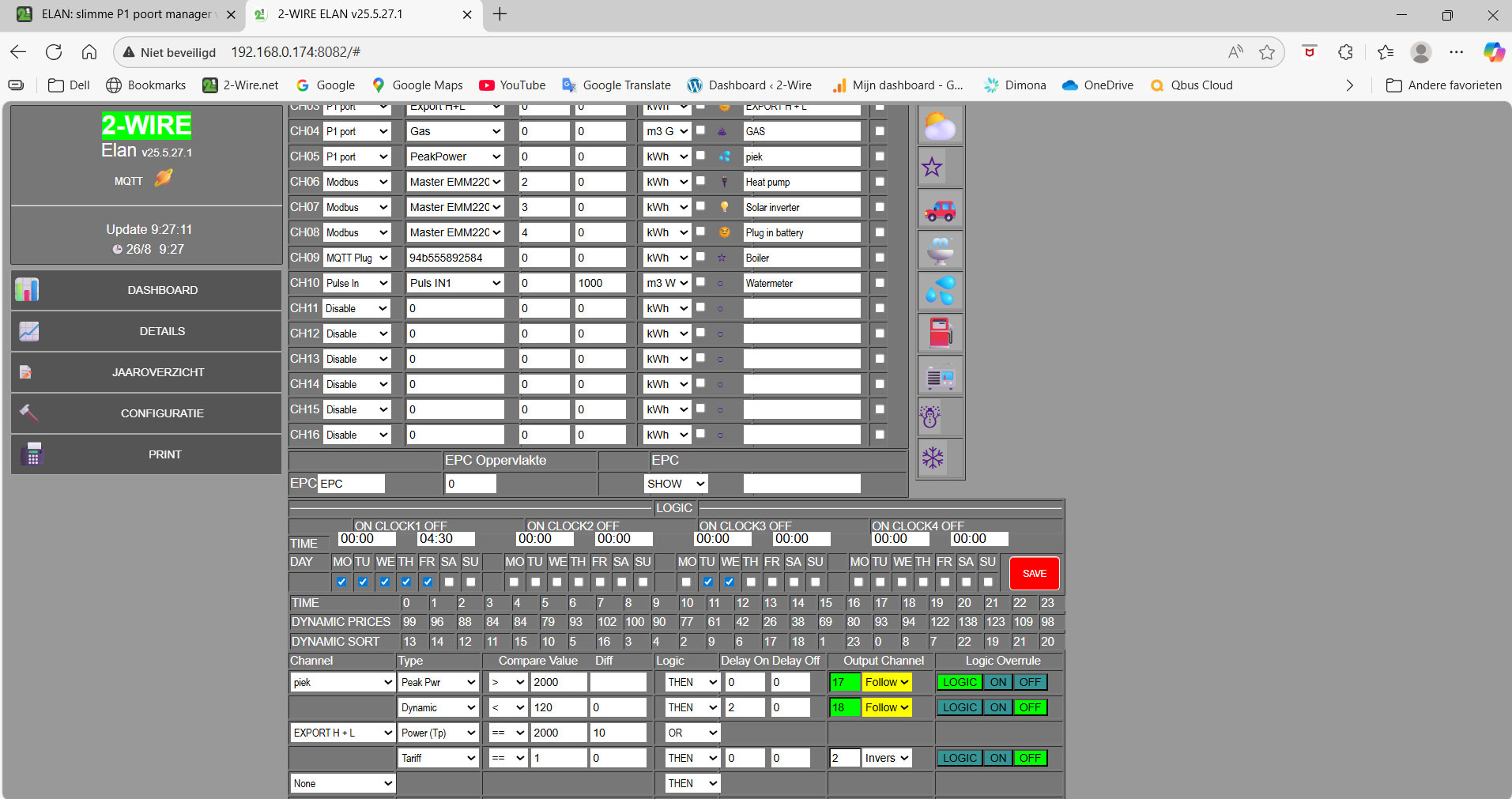Uncheck Tuesday under Clock3

pos(707,582)
